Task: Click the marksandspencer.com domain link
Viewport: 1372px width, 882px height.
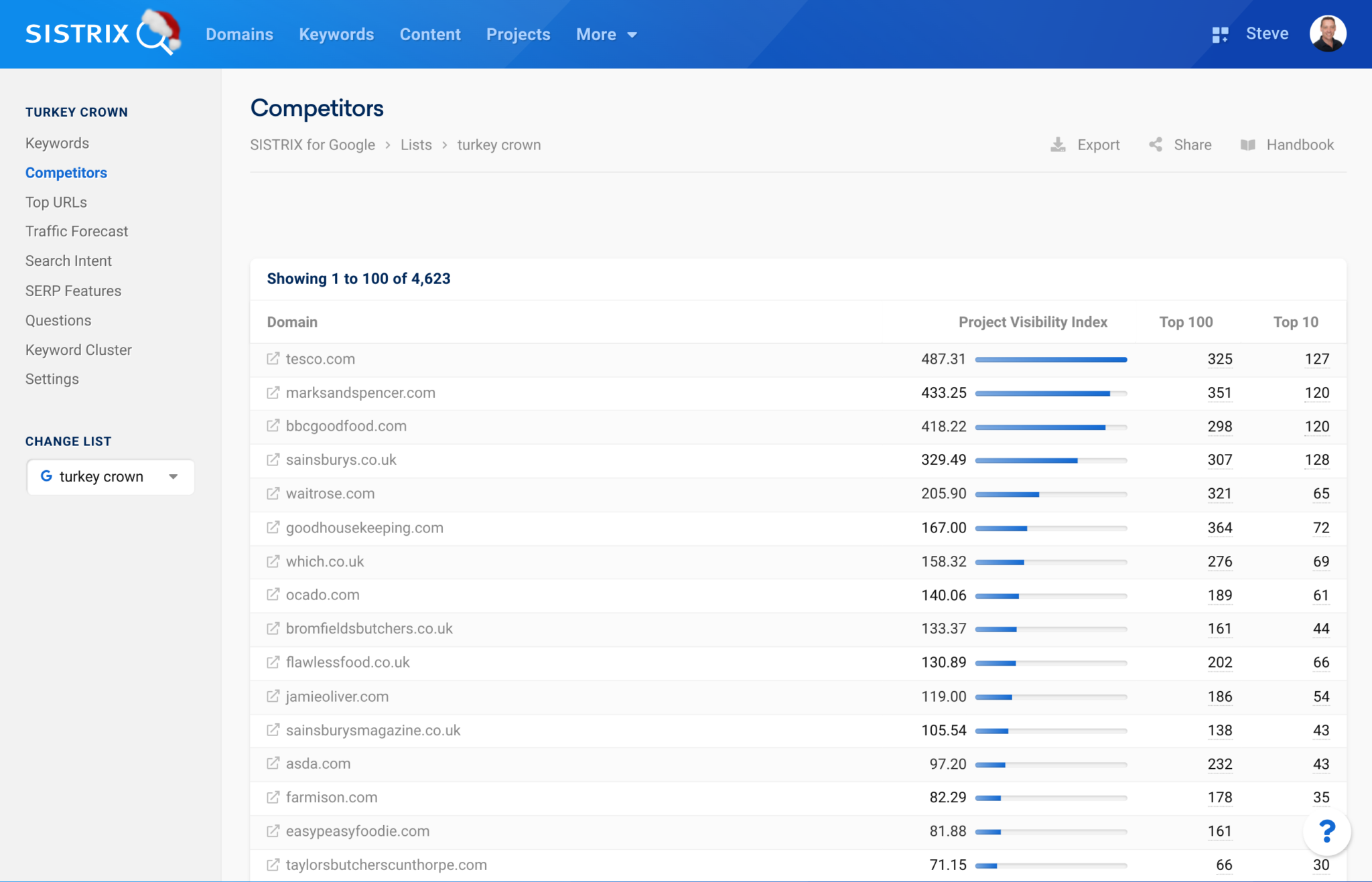Action: (x=360, y=393)
